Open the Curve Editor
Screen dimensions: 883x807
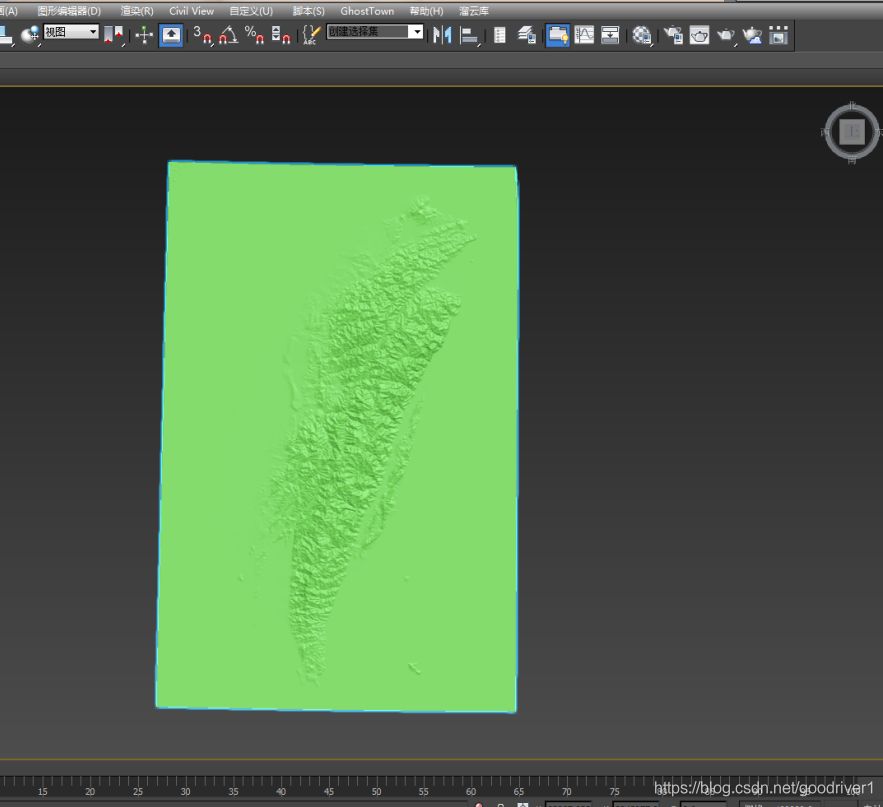coord(584,35)
